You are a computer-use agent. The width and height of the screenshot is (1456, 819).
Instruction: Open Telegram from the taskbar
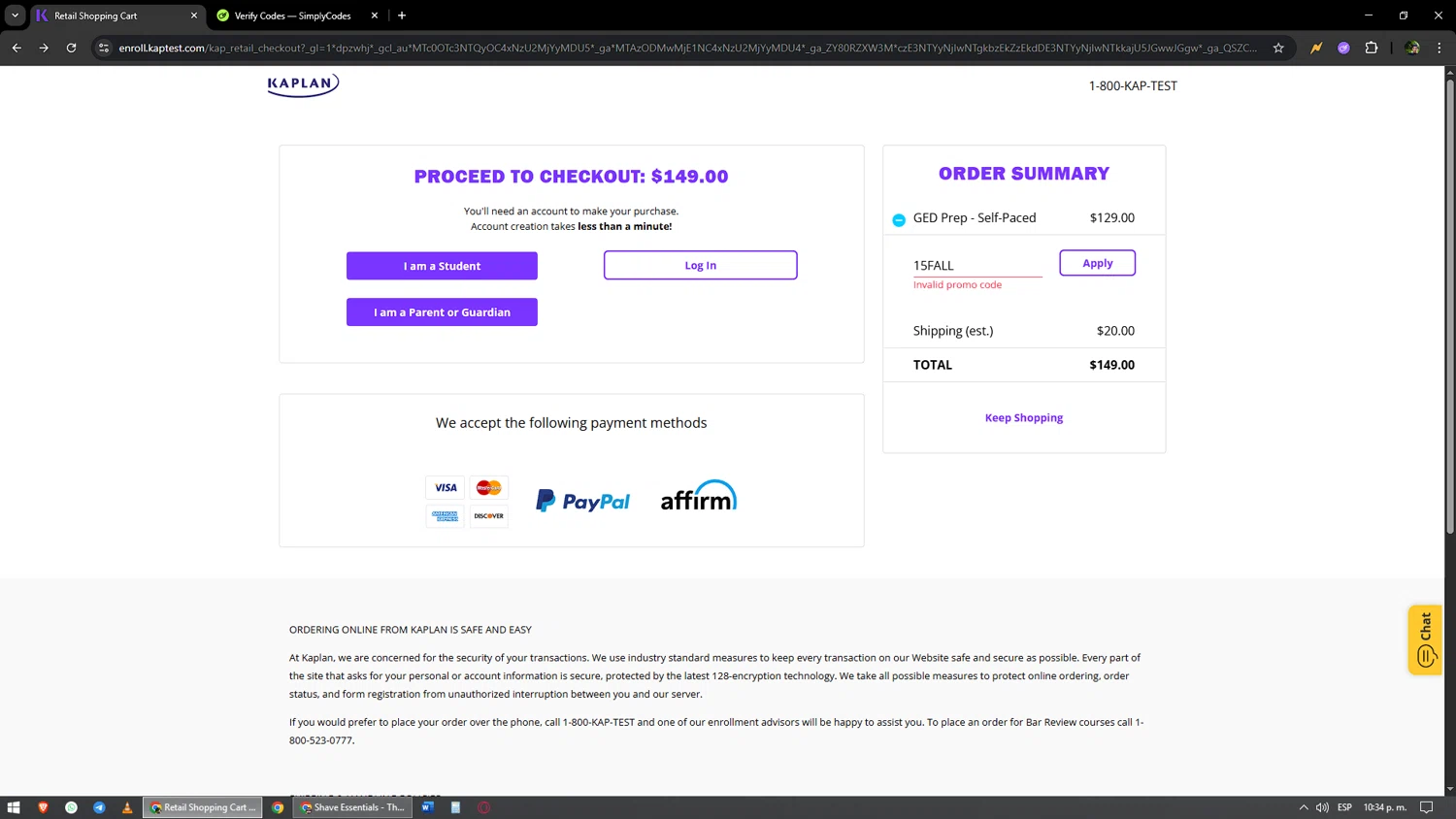[99, 807]
